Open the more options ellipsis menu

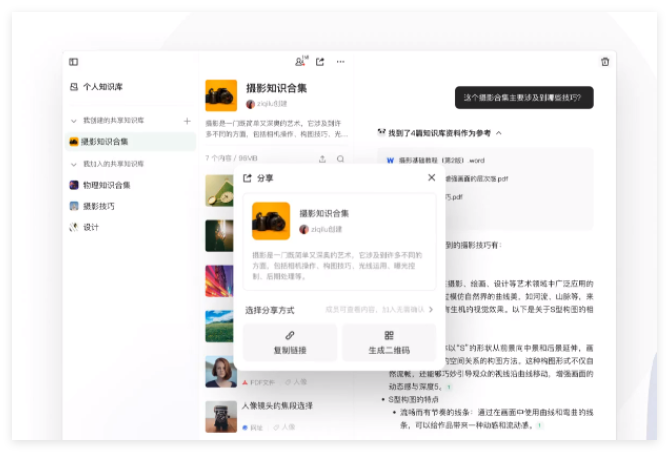340,62
